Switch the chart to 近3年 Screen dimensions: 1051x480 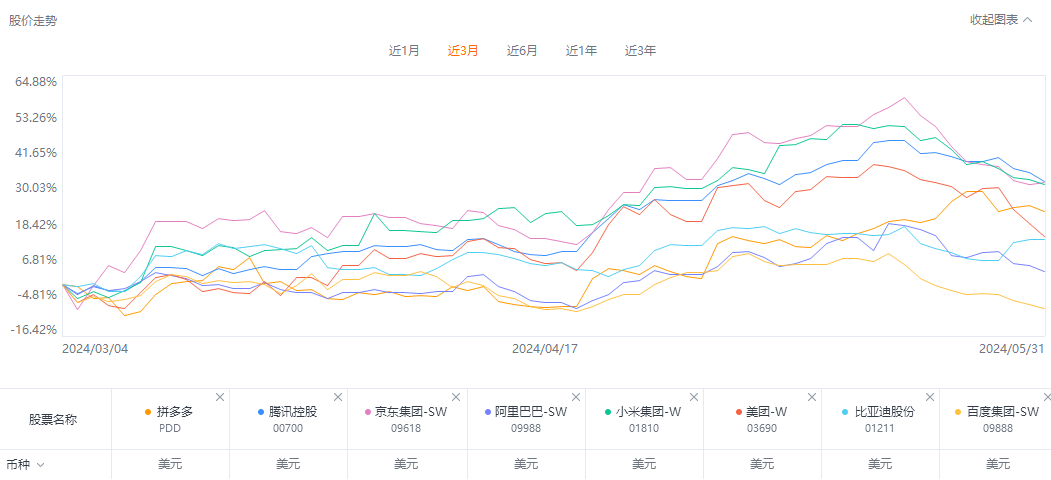[x=641, y=51]
